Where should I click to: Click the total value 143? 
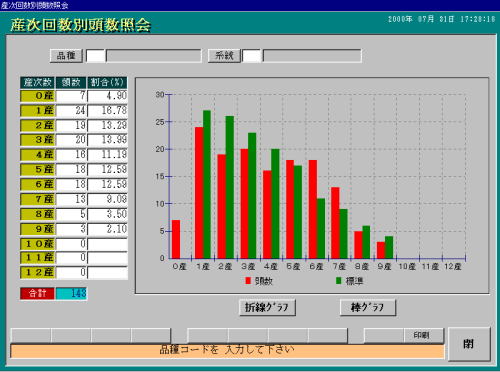pos(71,294)
